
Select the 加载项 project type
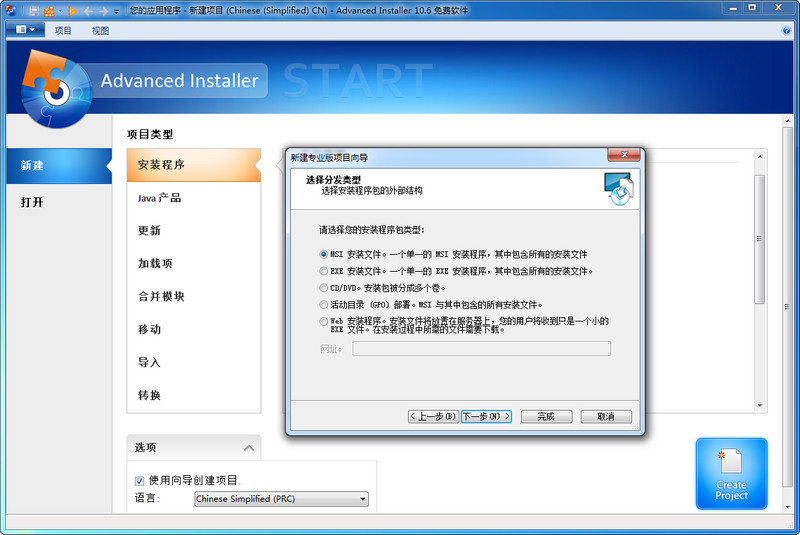194,264
